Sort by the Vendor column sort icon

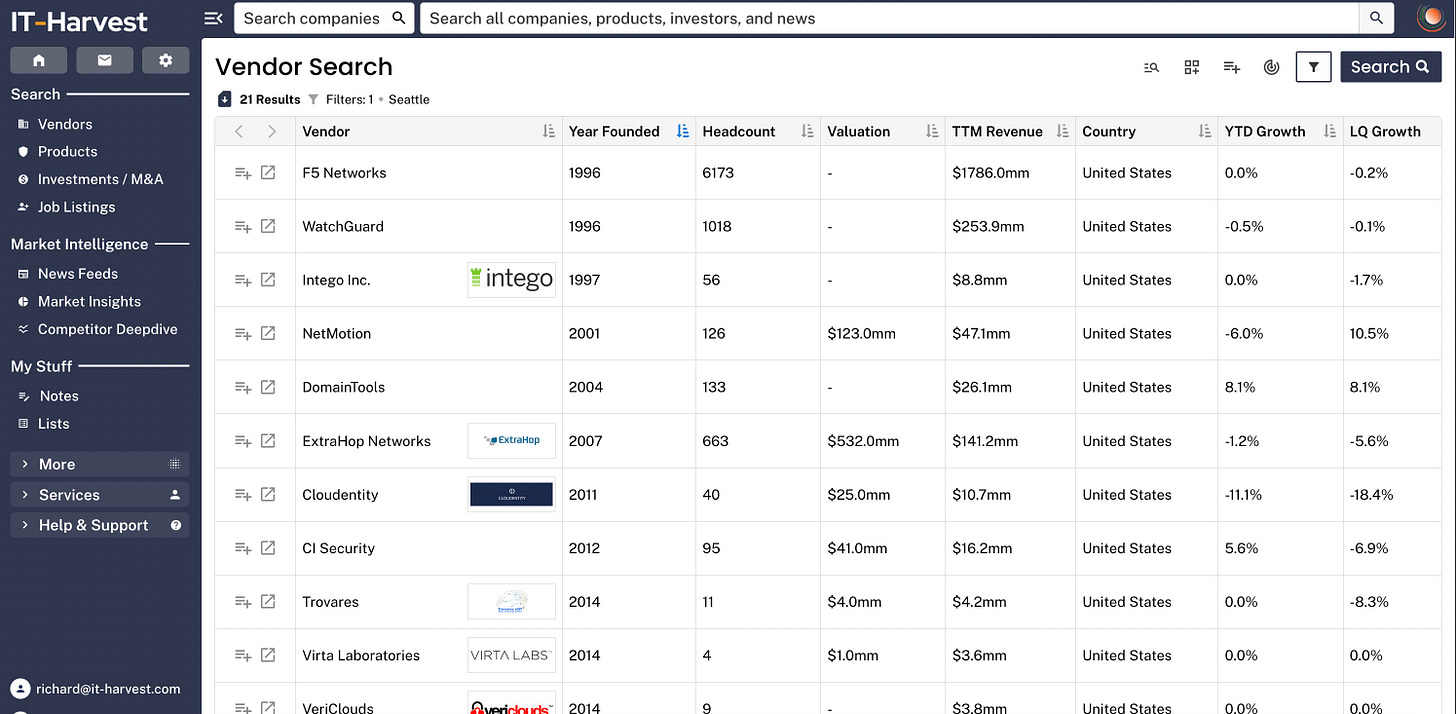tap(548, 131)
